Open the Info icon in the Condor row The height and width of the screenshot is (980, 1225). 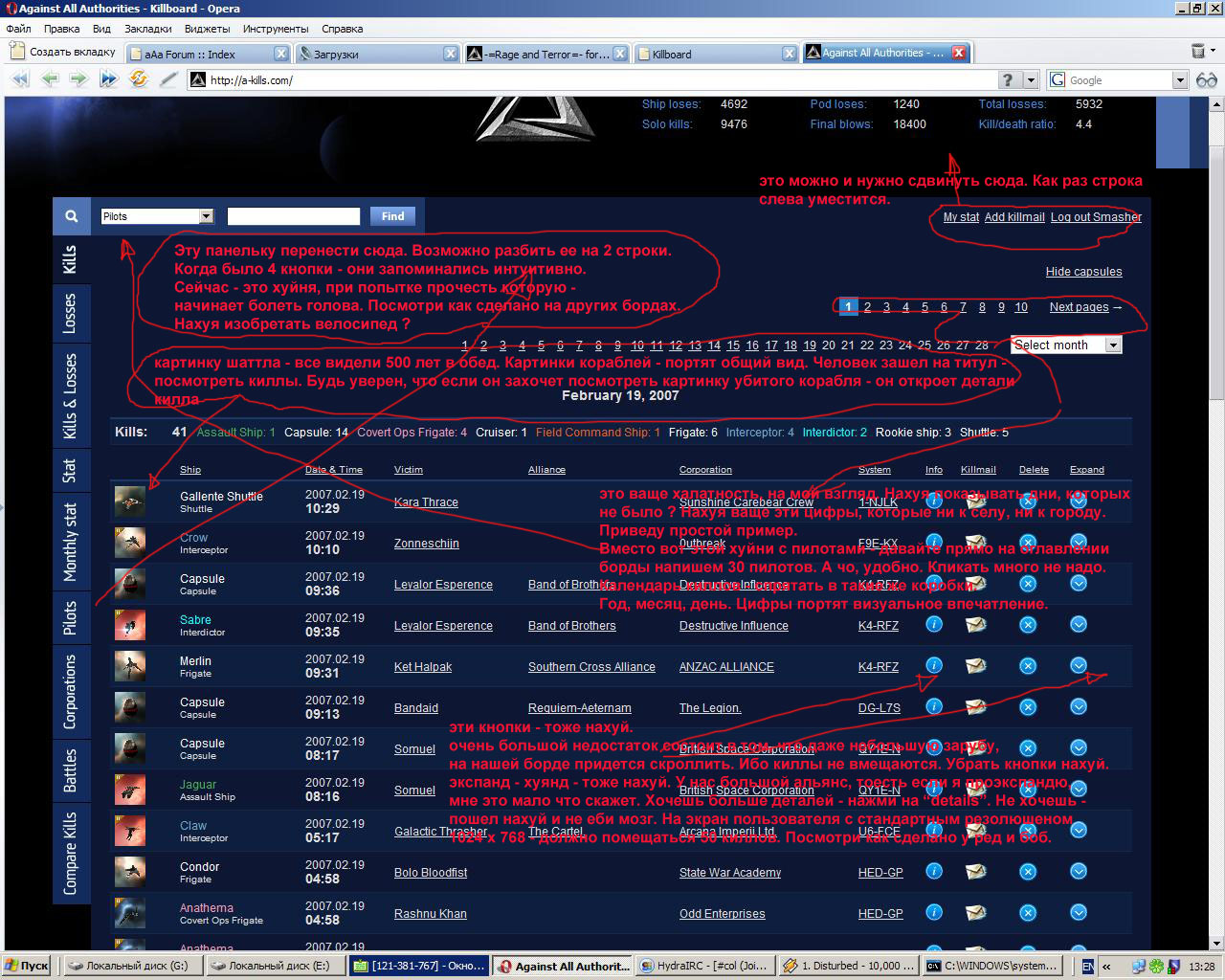pos(934,871)
